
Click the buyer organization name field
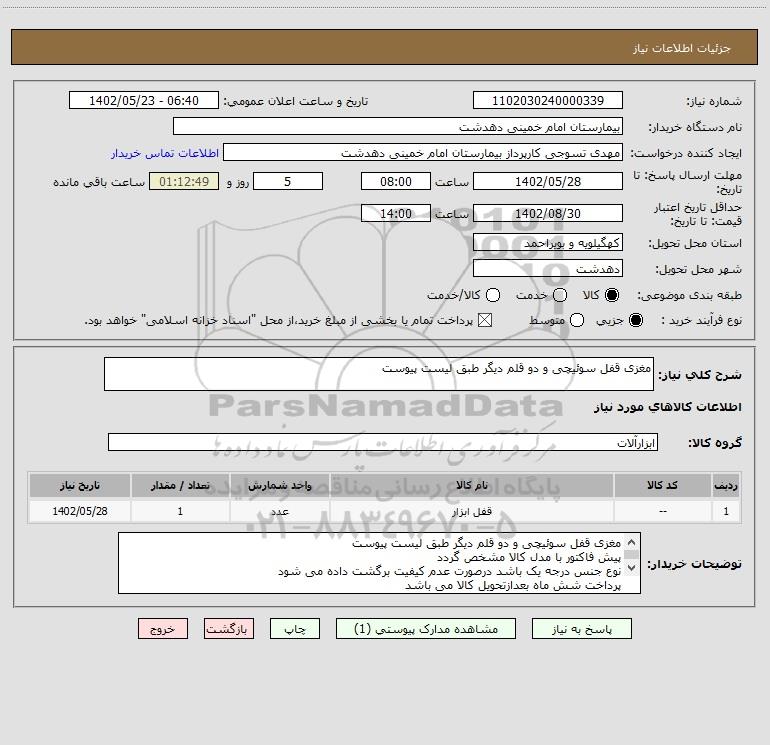398,126
